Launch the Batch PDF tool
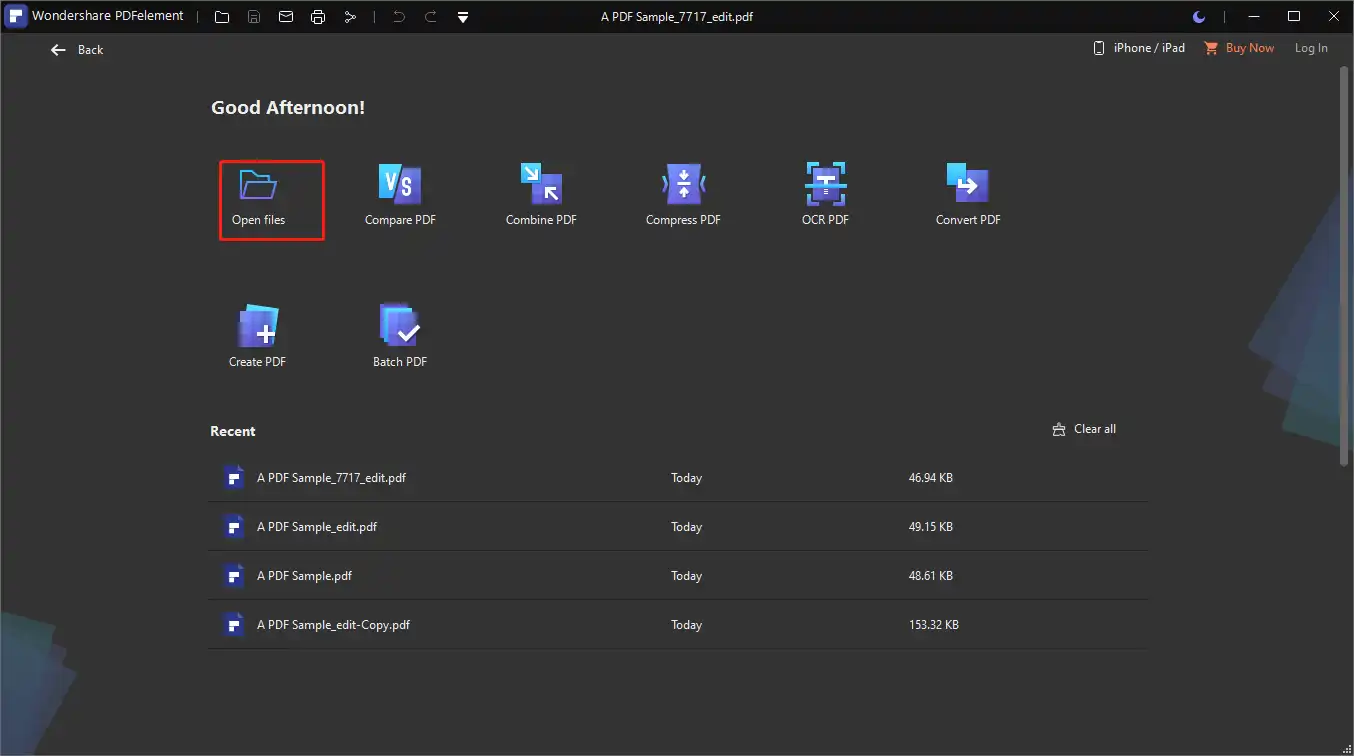The width and height of the screenshot is (1354, 756). (x=400, y=337)
